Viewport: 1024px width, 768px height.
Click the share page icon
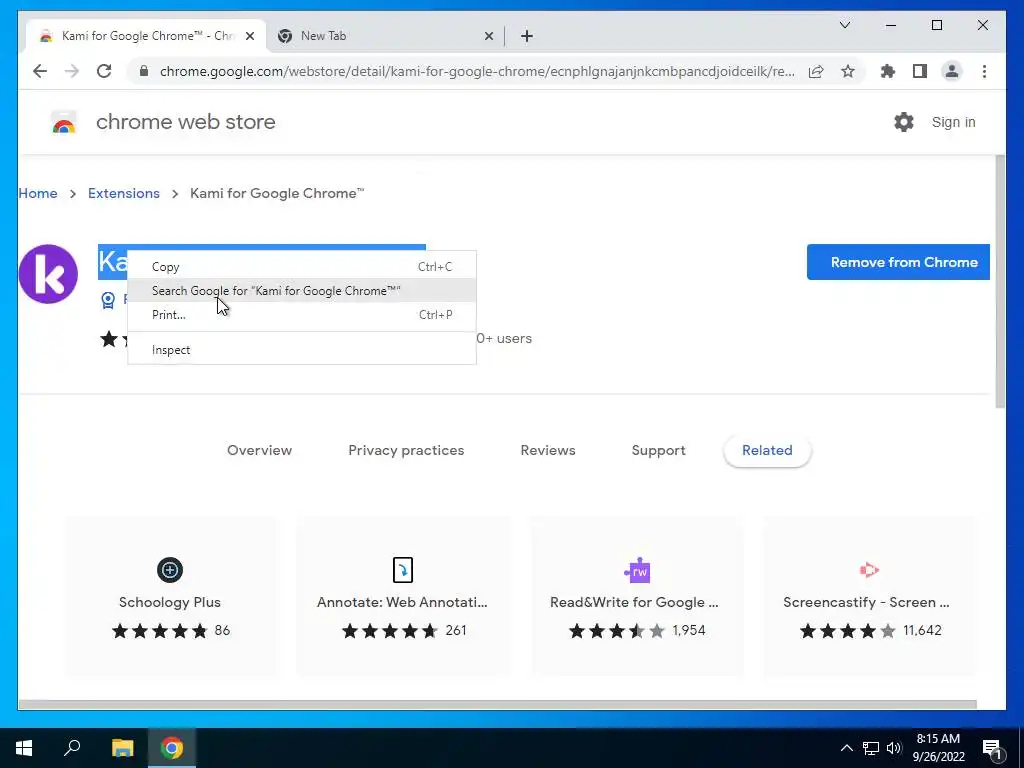tap(816, 71)
